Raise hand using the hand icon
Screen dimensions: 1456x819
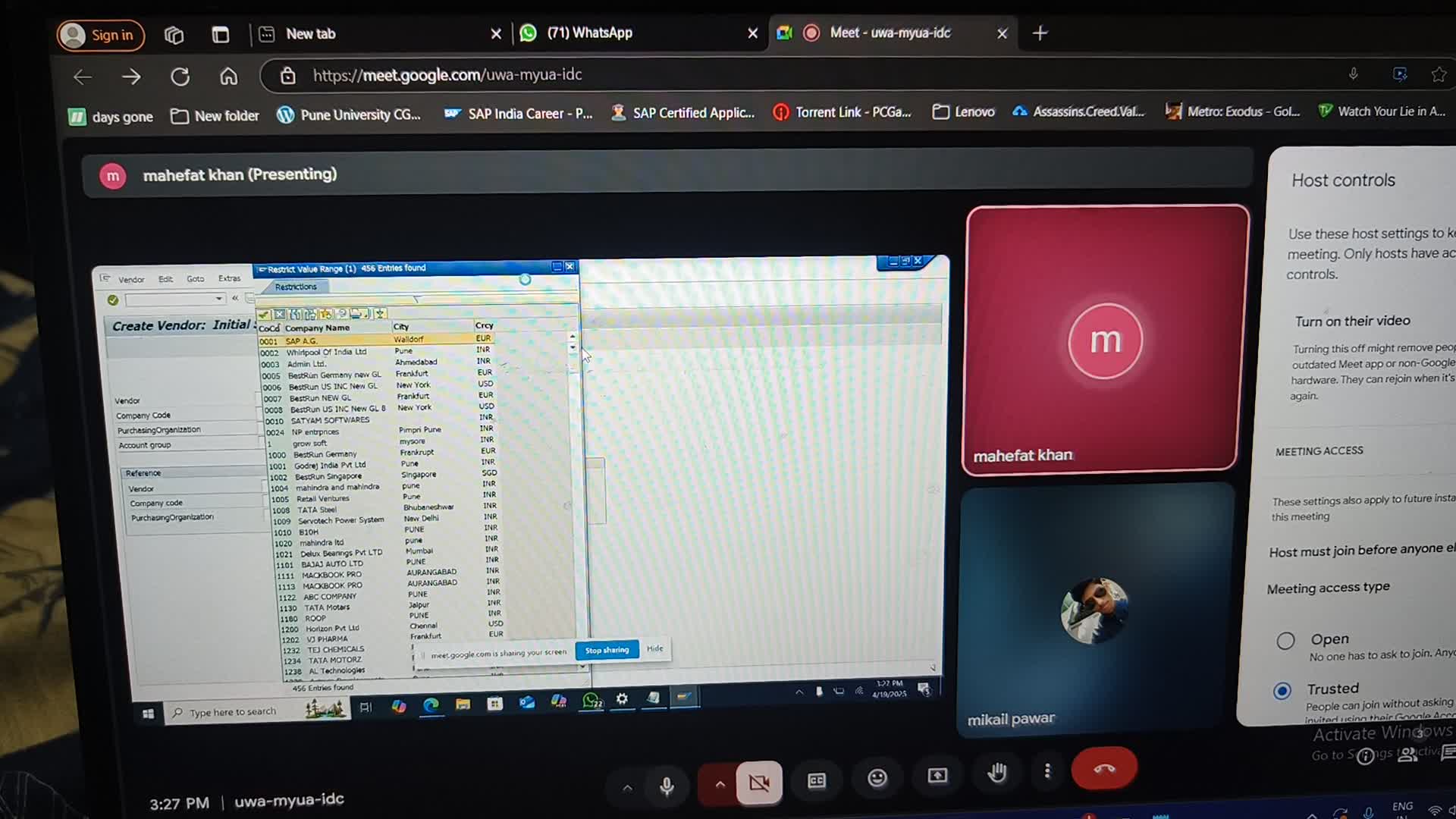[x=997, y=773]
